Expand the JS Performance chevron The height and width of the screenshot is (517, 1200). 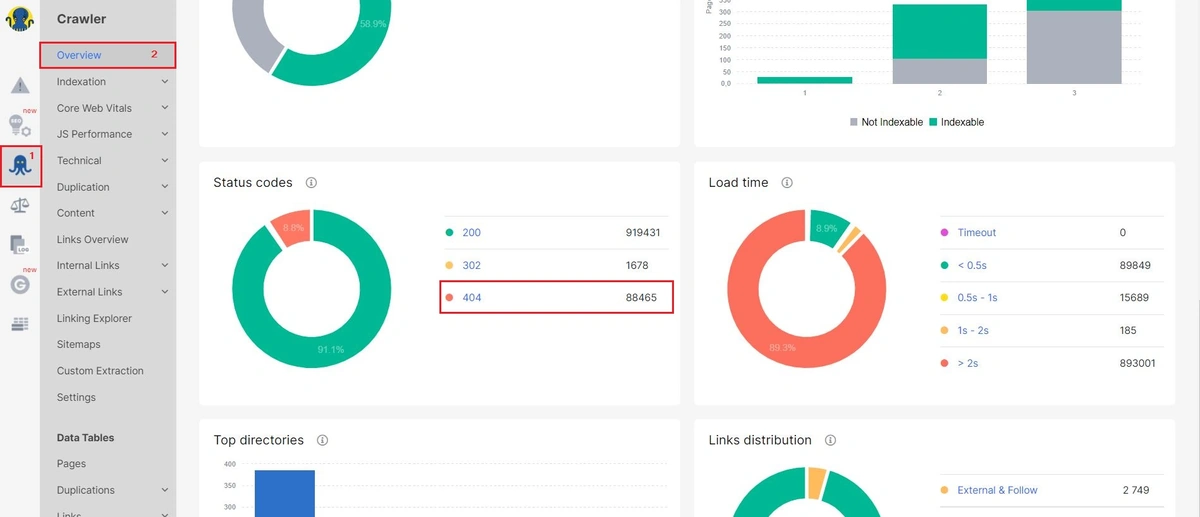point(165,134)
